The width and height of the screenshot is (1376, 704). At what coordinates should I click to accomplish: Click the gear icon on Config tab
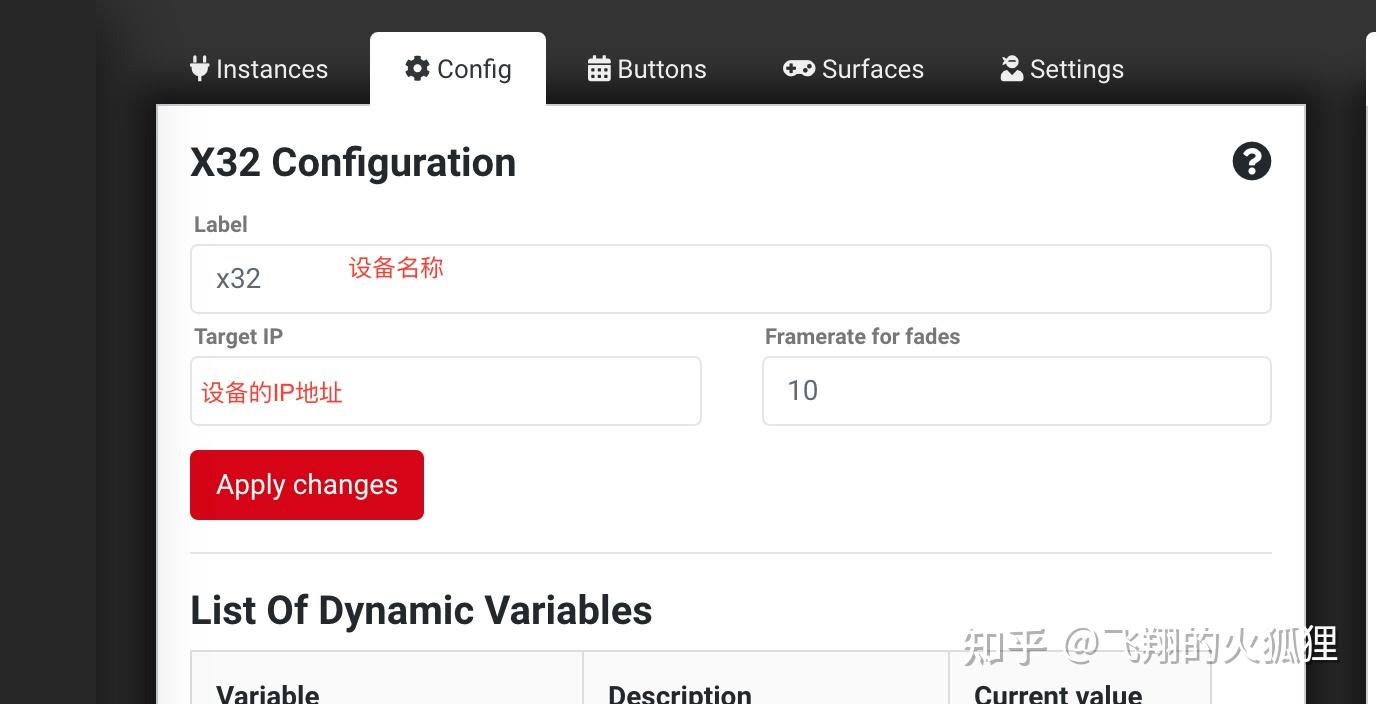tap(416, 68)
